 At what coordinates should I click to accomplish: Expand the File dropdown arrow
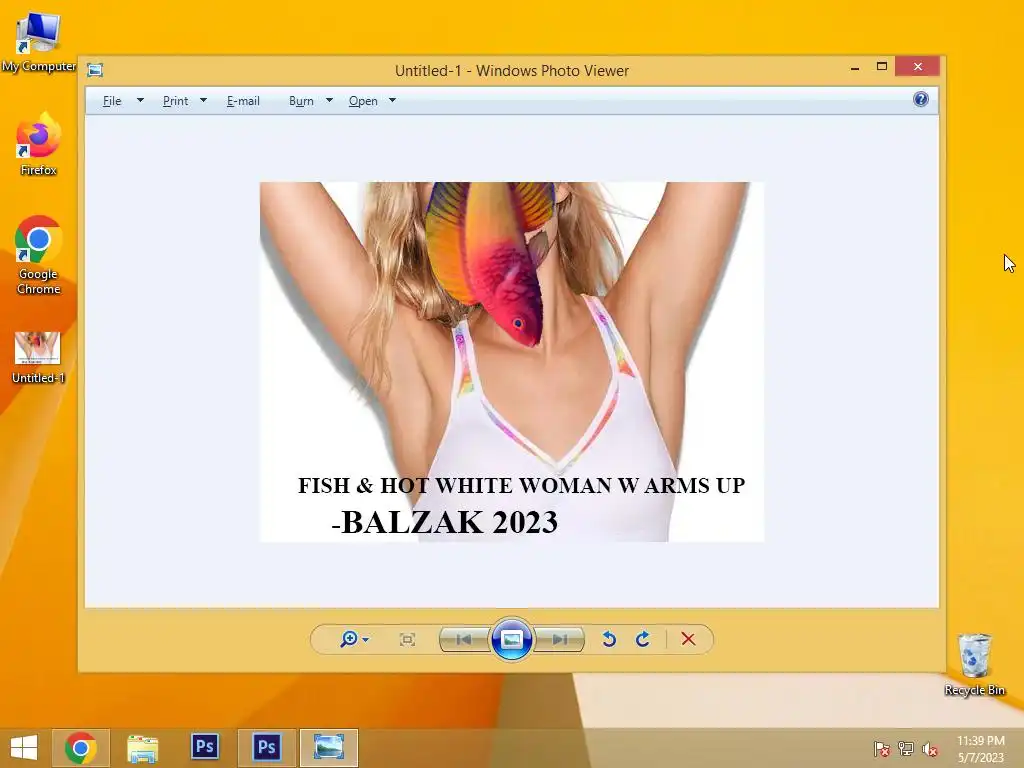(x=140, y=101)
